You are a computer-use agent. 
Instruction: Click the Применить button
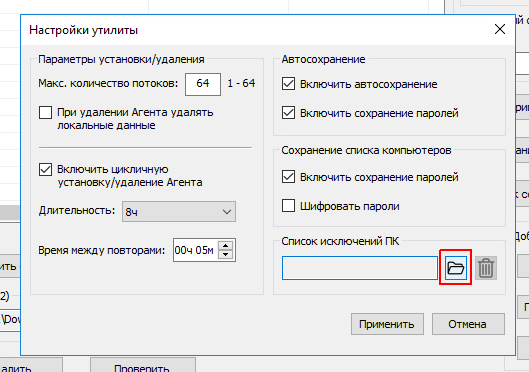click(x=387, y=324)
